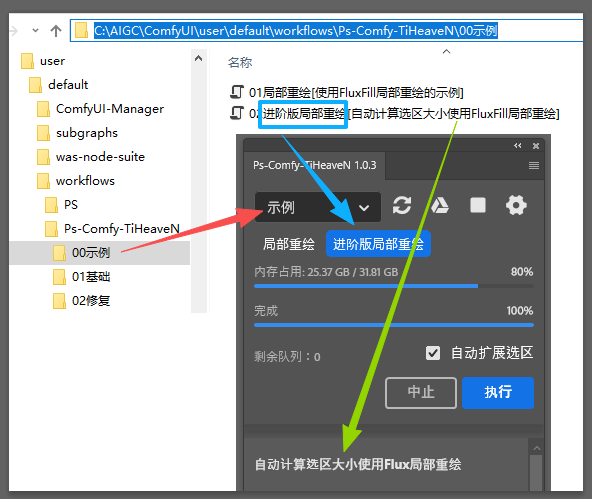Click folder icon beside ComfyUI-Manager
The image size is (592, 499).
43,109
